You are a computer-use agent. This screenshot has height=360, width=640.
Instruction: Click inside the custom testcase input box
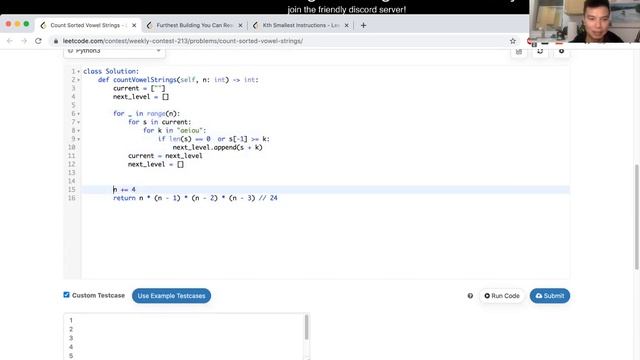(184, 337)
